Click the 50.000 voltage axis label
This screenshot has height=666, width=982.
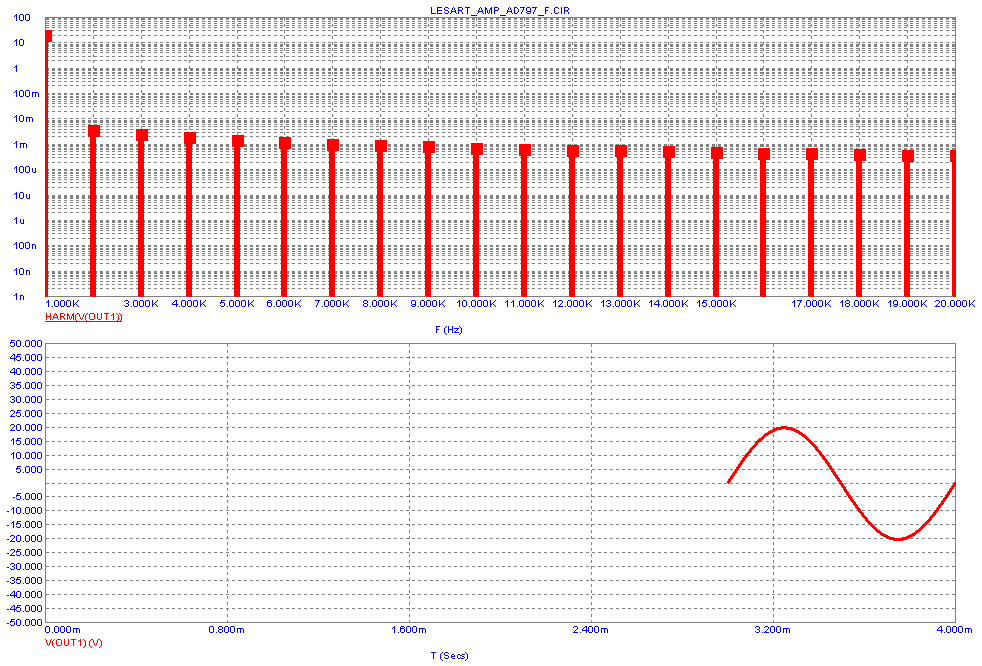(26, 343)
